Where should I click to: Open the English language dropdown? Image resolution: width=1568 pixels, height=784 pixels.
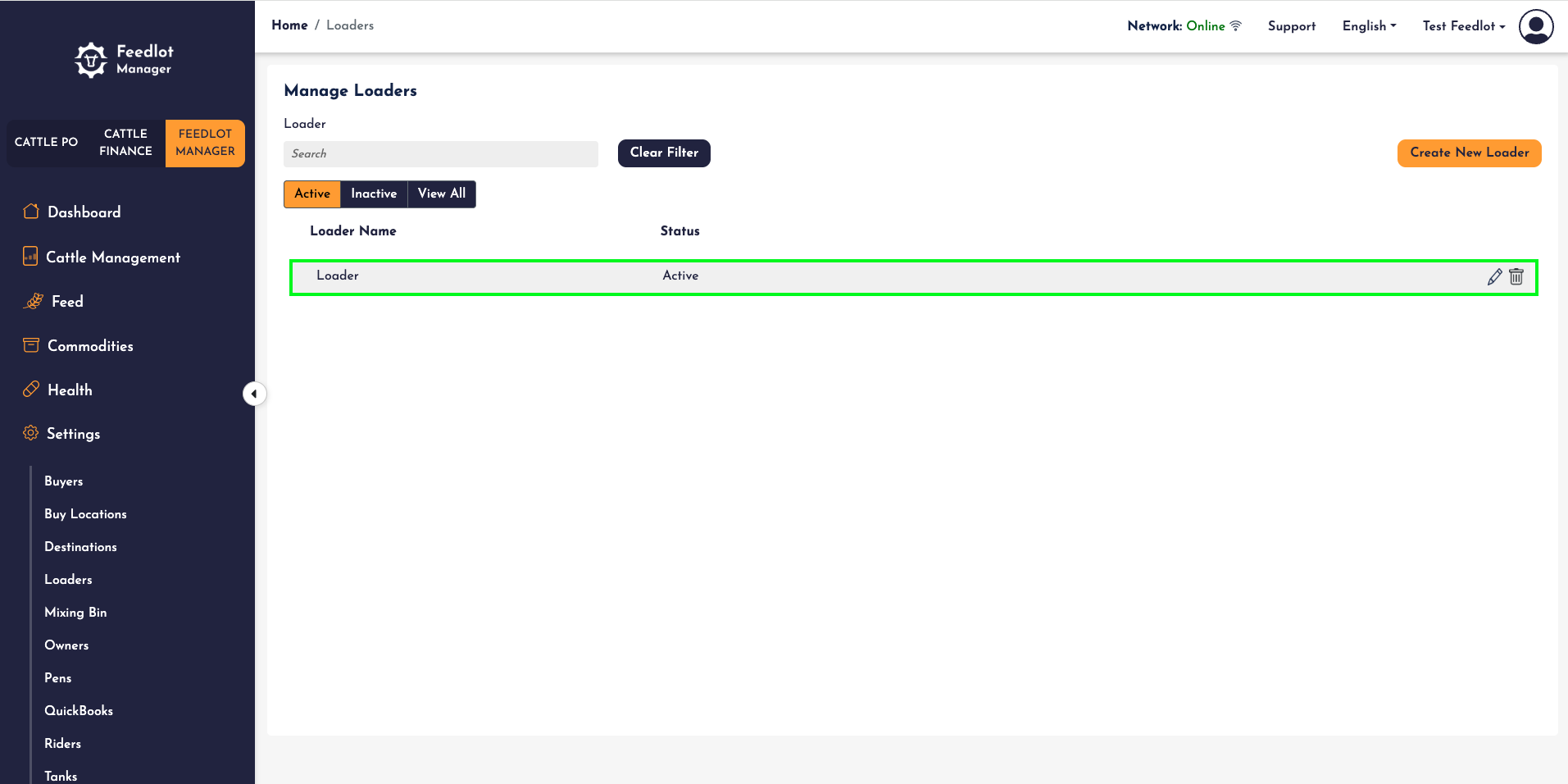coord(1369,26)
